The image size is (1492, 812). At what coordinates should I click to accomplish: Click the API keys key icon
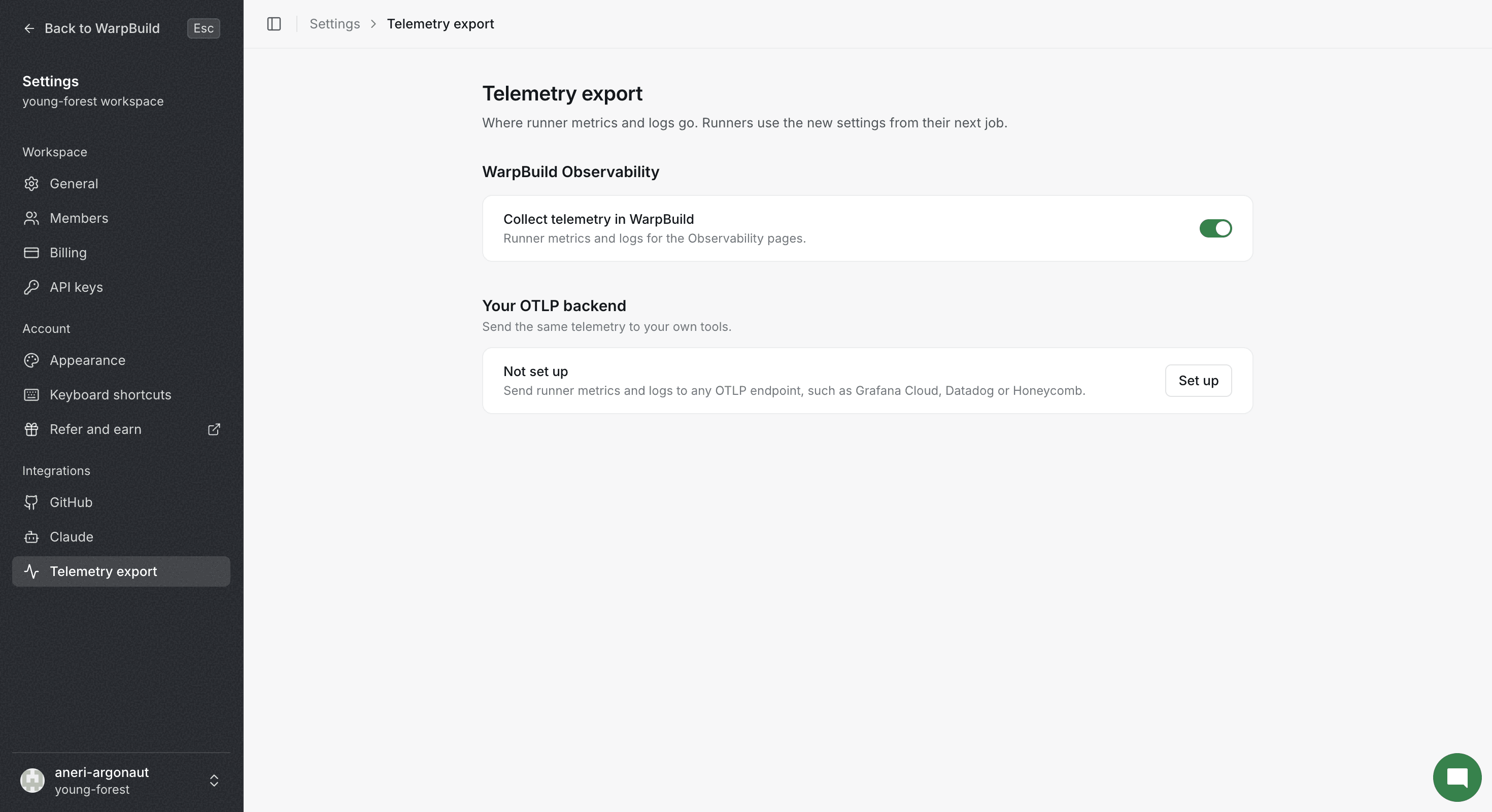point(31,287)
